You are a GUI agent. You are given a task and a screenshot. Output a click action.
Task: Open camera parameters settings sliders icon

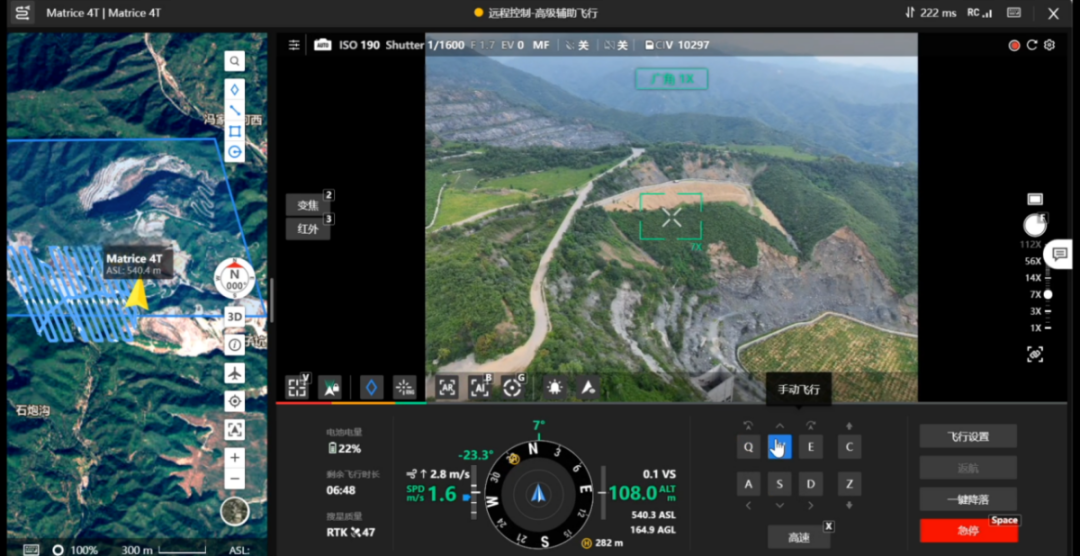pos(294,45)
